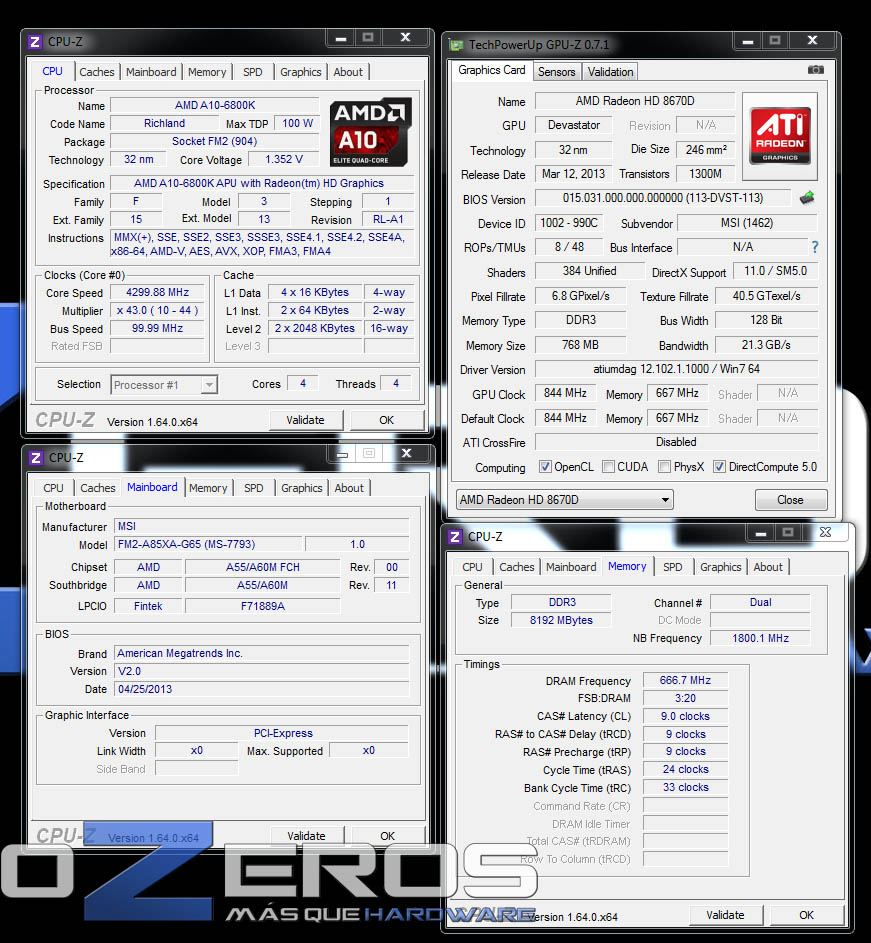Screen dimensions: 871x943
Task: Click the BIOS date '04/25/2013'
Action: click(262, 689)
